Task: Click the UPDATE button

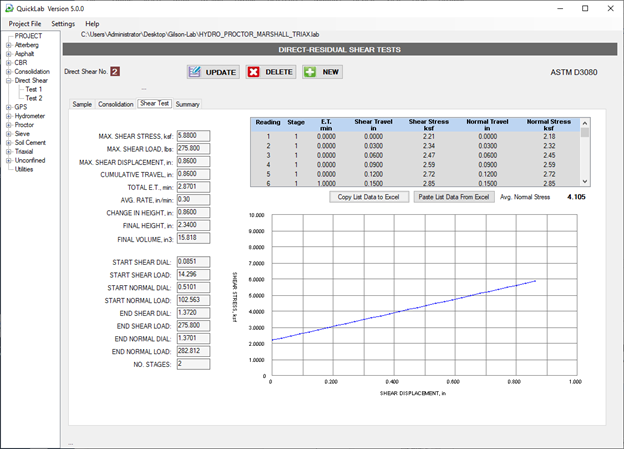Action: (x=213, y=72)
